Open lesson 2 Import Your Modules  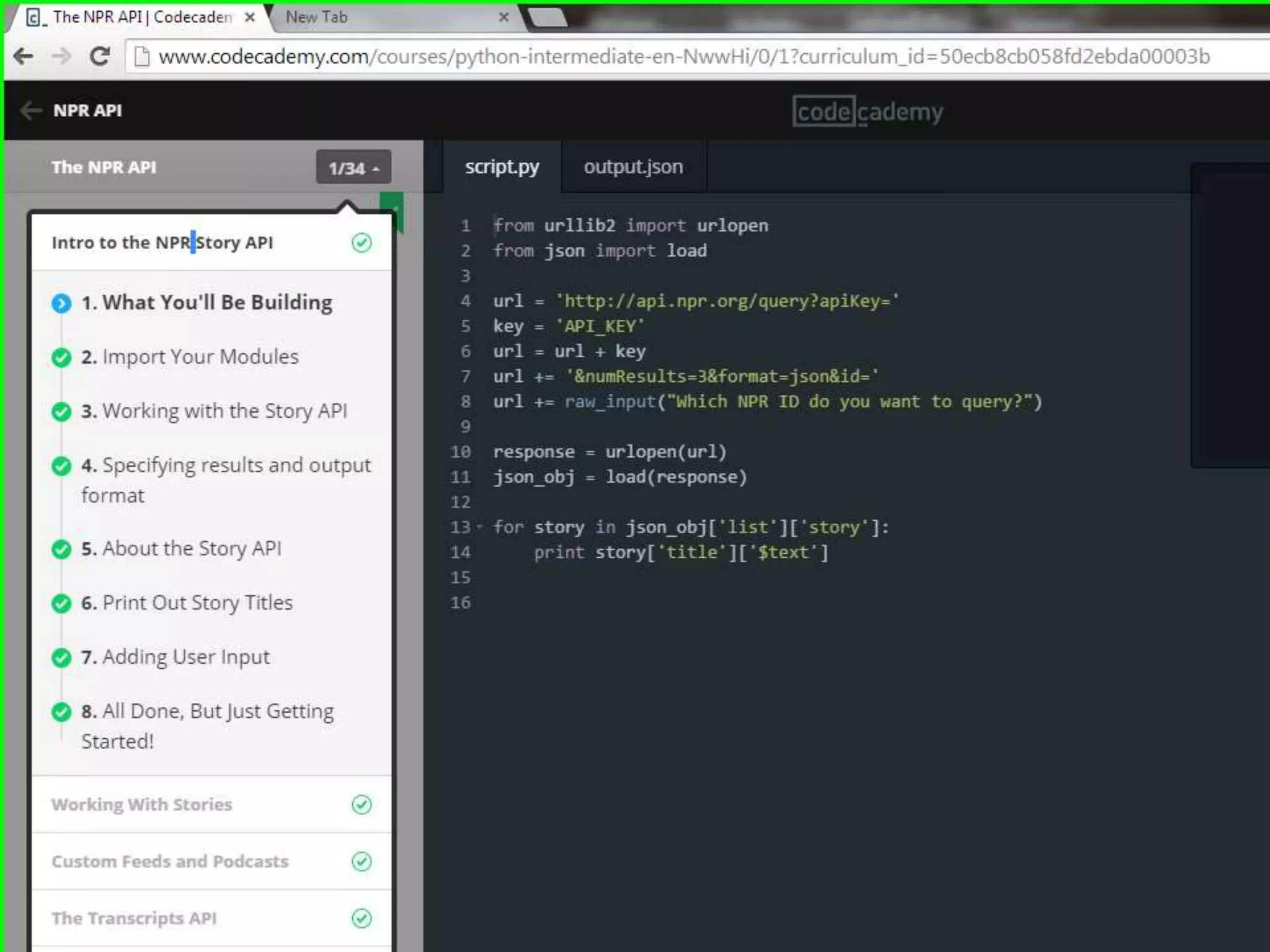pyautogui.click(x=190, y=358)
